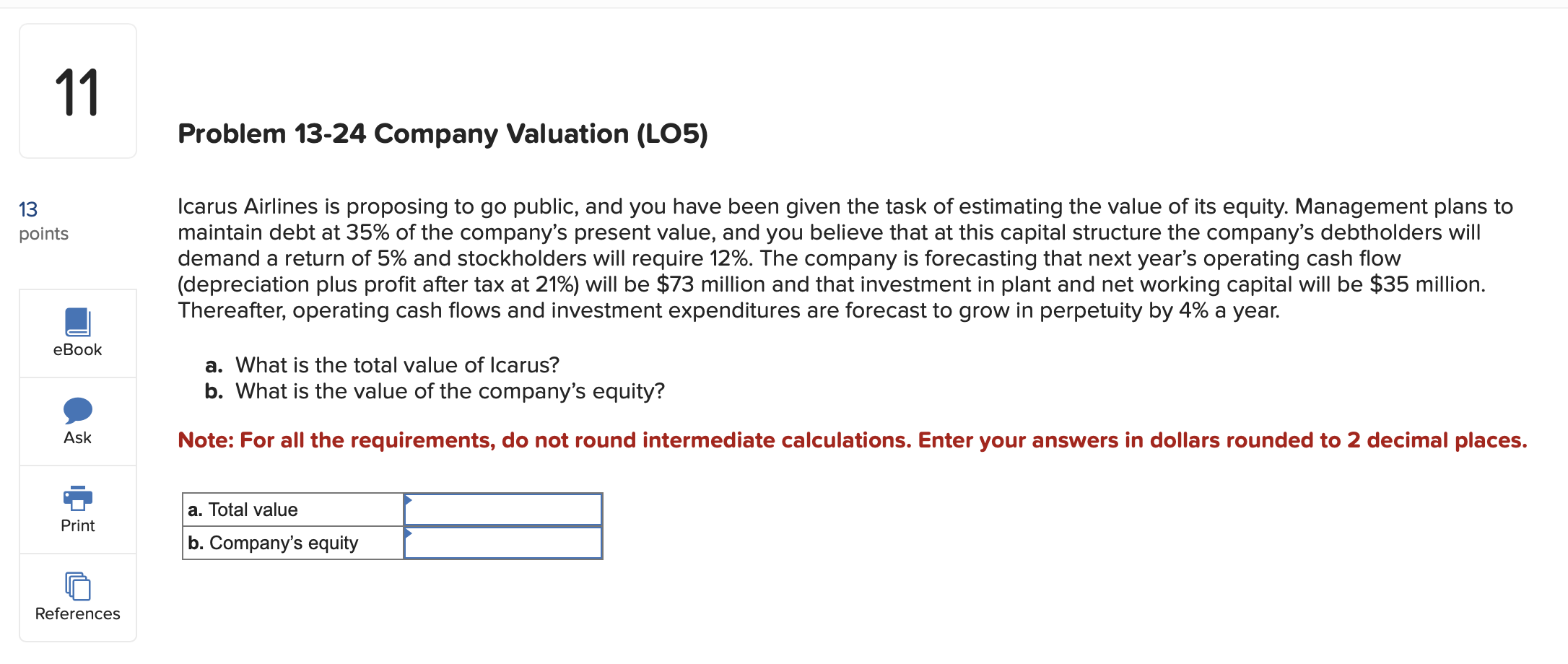
Task: Click the blue marker in Company's equity field
Action: click(409, 534)
